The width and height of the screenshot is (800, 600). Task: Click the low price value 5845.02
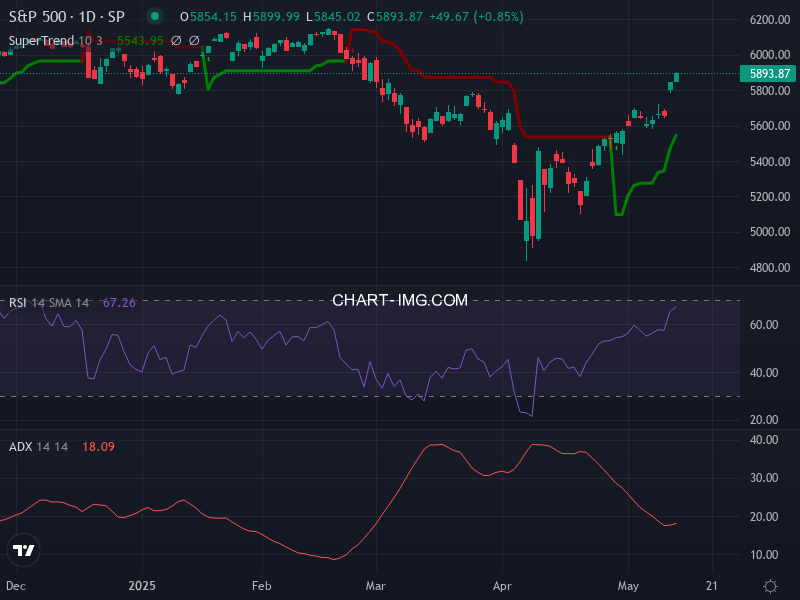(x=337, y=17)
